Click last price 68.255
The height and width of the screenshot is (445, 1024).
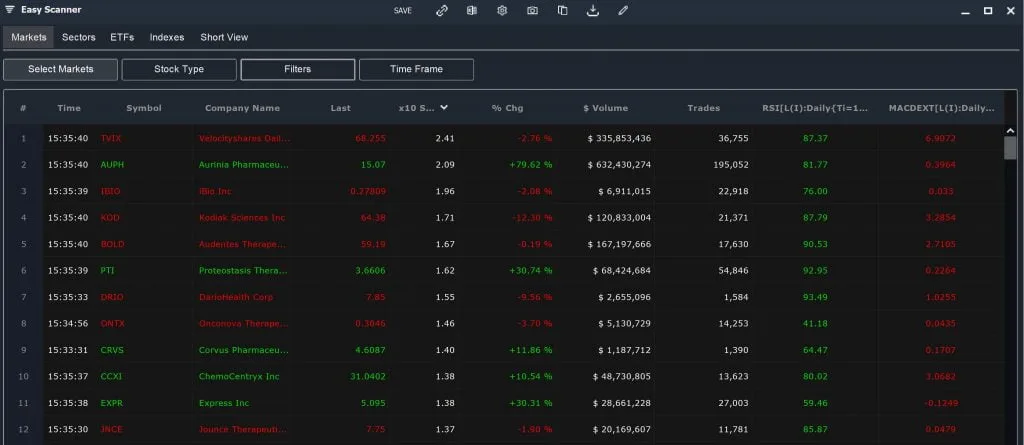tap(370, 139)
